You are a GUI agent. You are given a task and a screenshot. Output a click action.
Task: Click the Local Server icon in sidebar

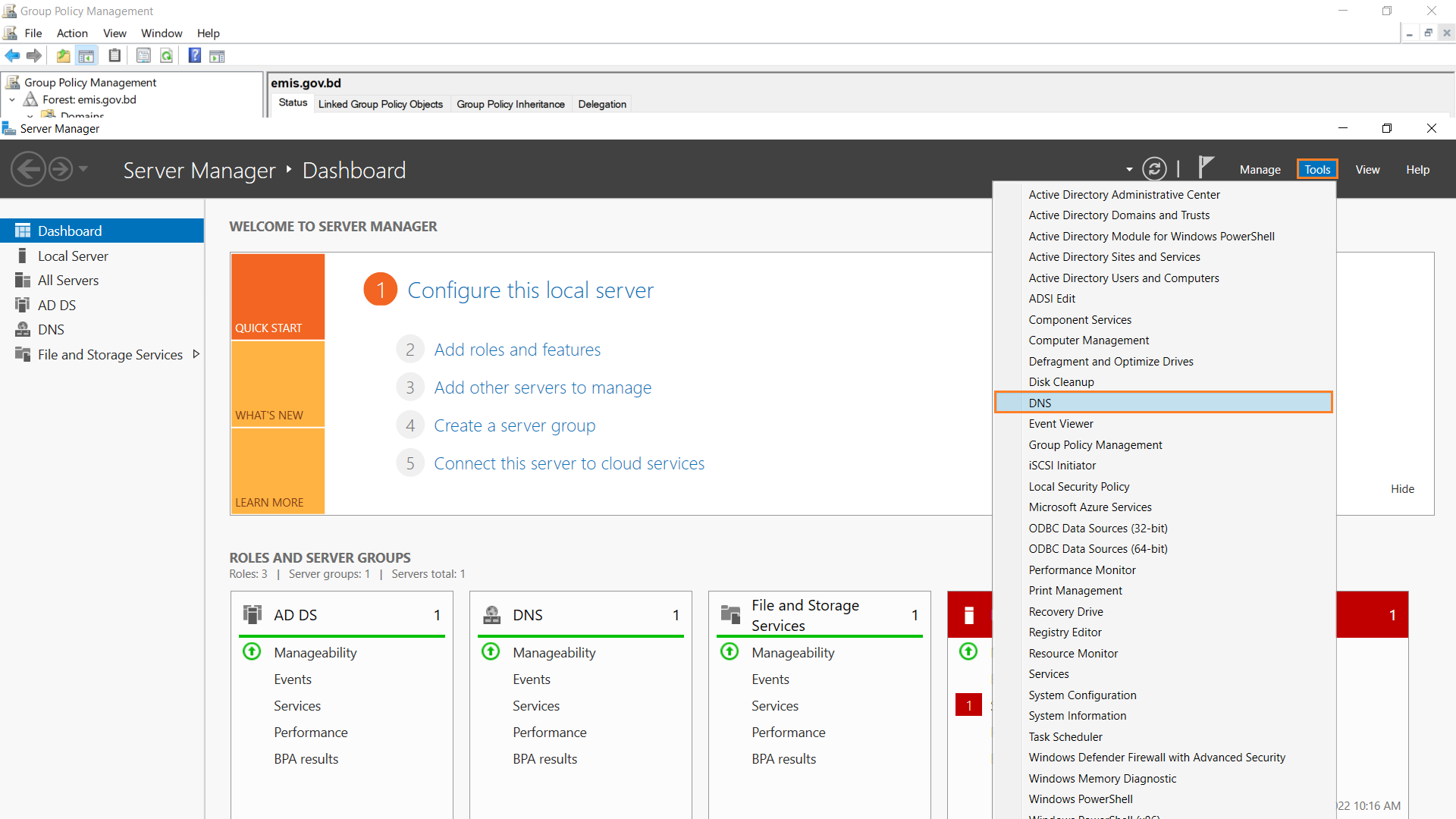tap(23, 256)
